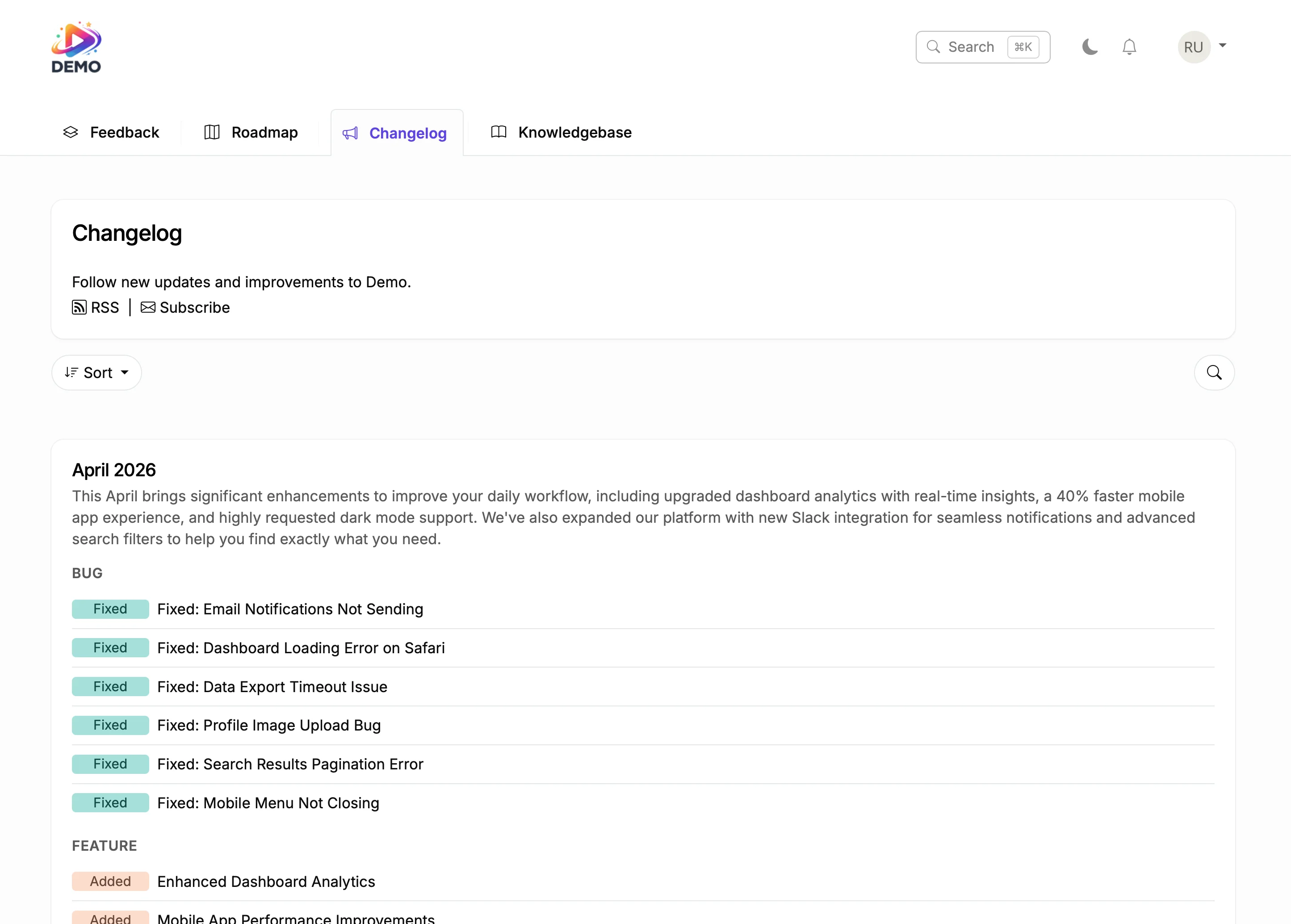Screen dimensions: 1291x924
Task: Click the Search ⌘K field
Action: click(x=983, y=46)
